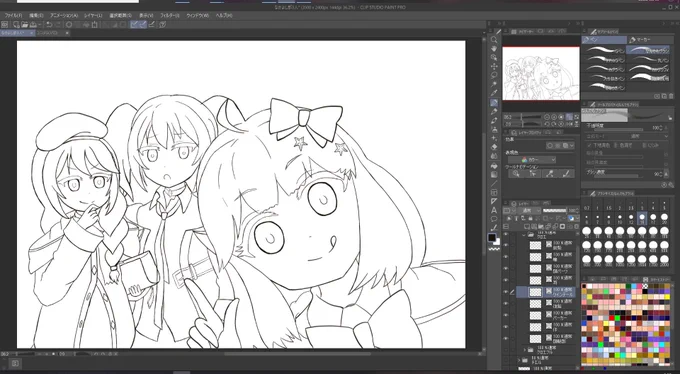The image size is (680, 374).
Task: Hide the top open folder layer
Action: tap(506, 235)
